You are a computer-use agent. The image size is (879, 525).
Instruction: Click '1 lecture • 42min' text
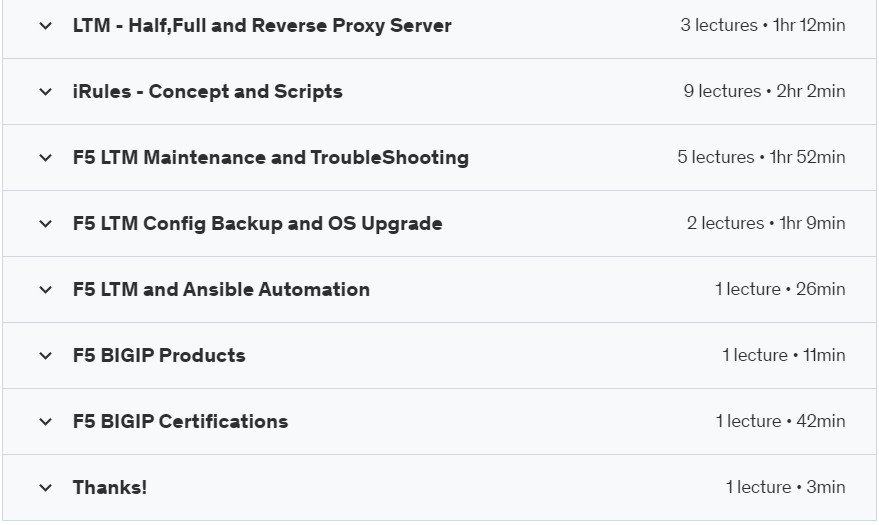780,421
